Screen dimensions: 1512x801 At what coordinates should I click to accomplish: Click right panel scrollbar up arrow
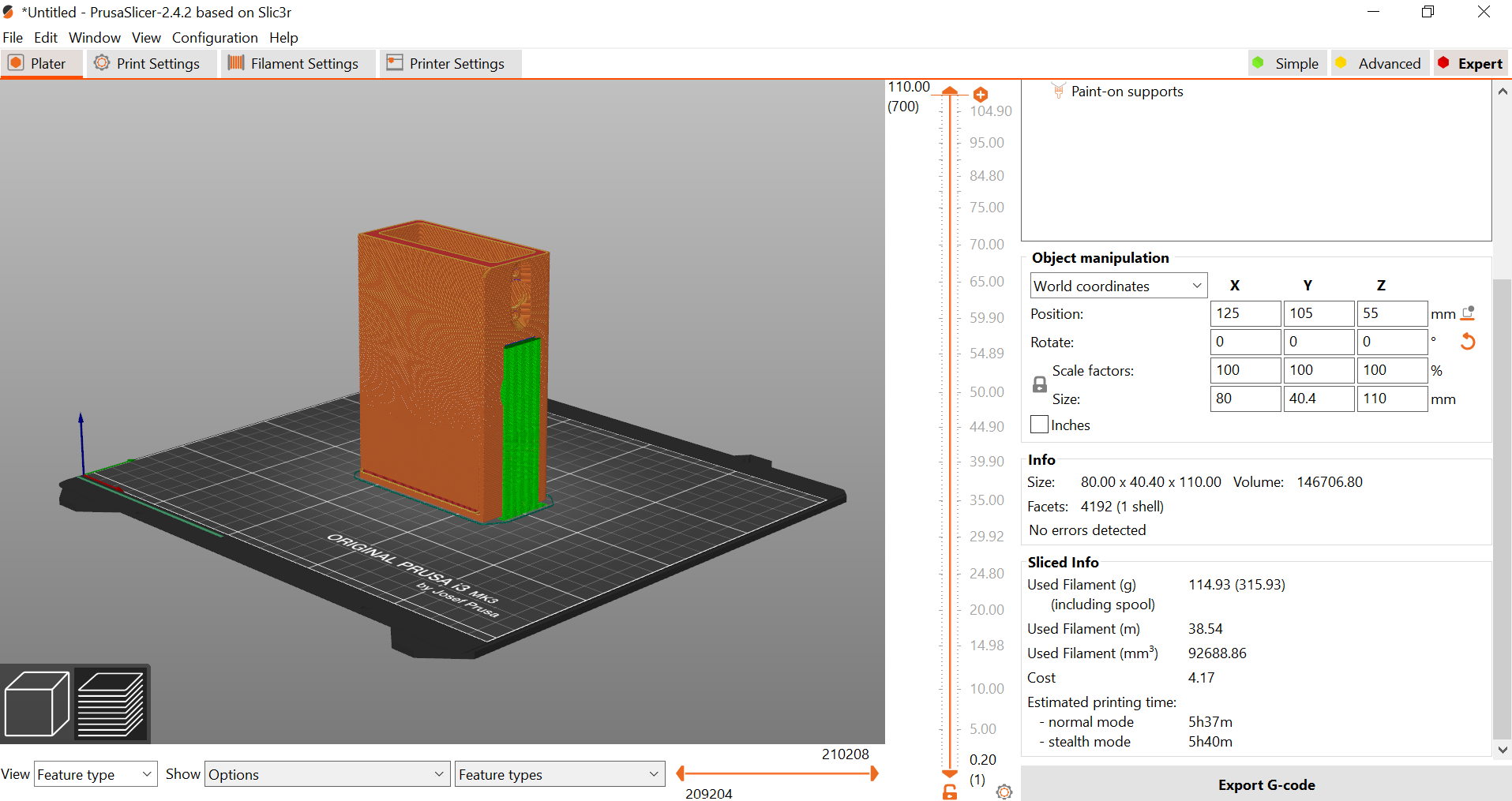[1503, 91]
